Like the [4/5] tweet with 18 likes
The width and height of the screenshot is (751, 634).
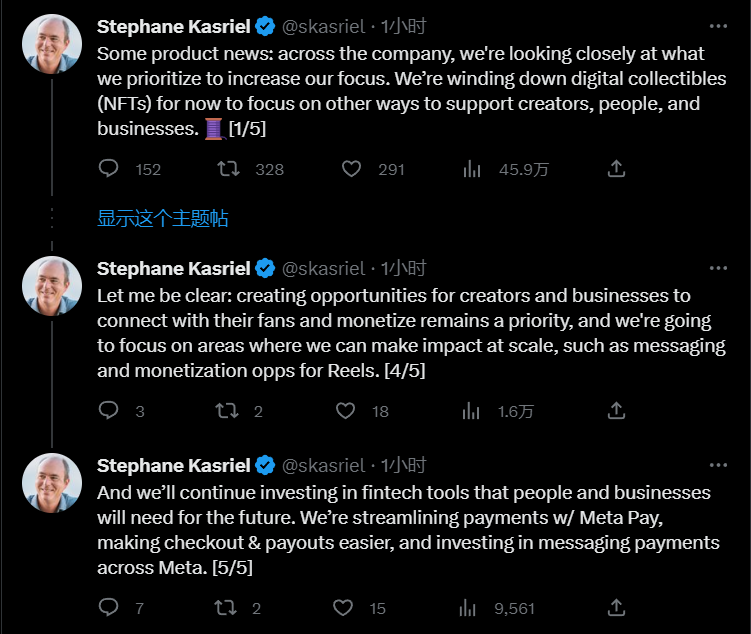pos(345,410)
